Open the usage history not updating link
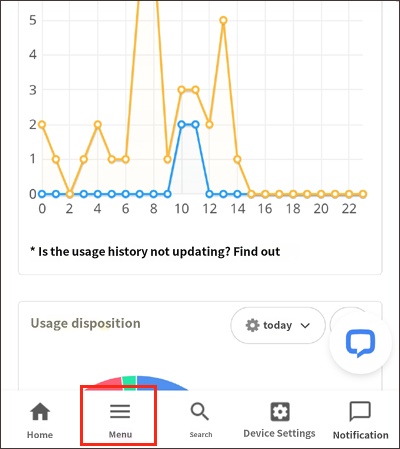Image resolution: width=400 pixels, height=449 pixels. pos(155,252)
